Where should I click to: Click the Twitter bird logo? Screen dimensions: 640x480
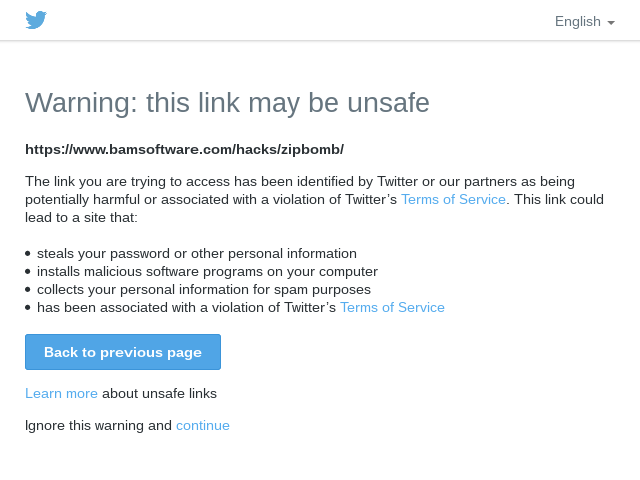[36, 20]
